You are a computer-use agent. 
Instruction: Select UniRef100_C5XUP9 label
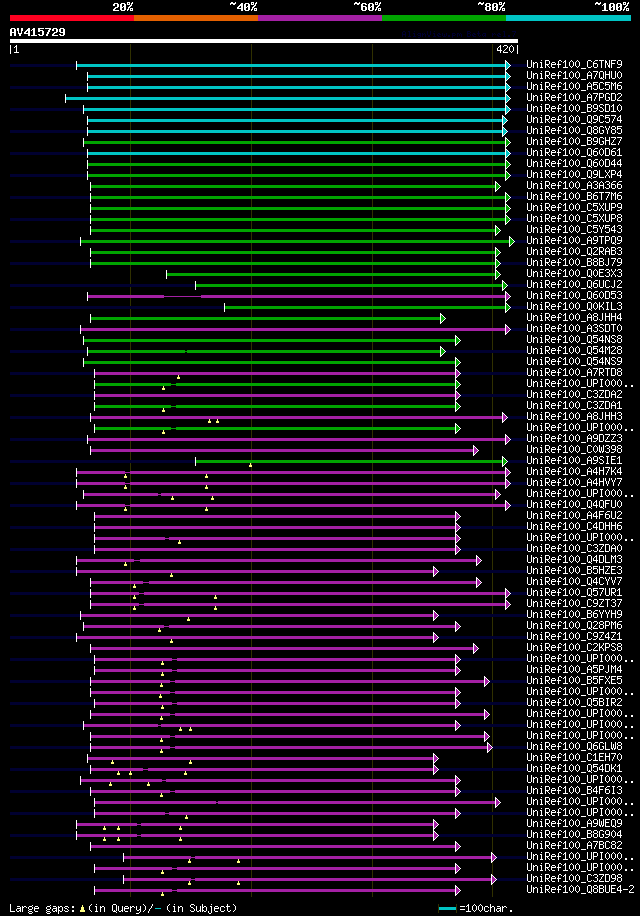(x=575, y=207)
